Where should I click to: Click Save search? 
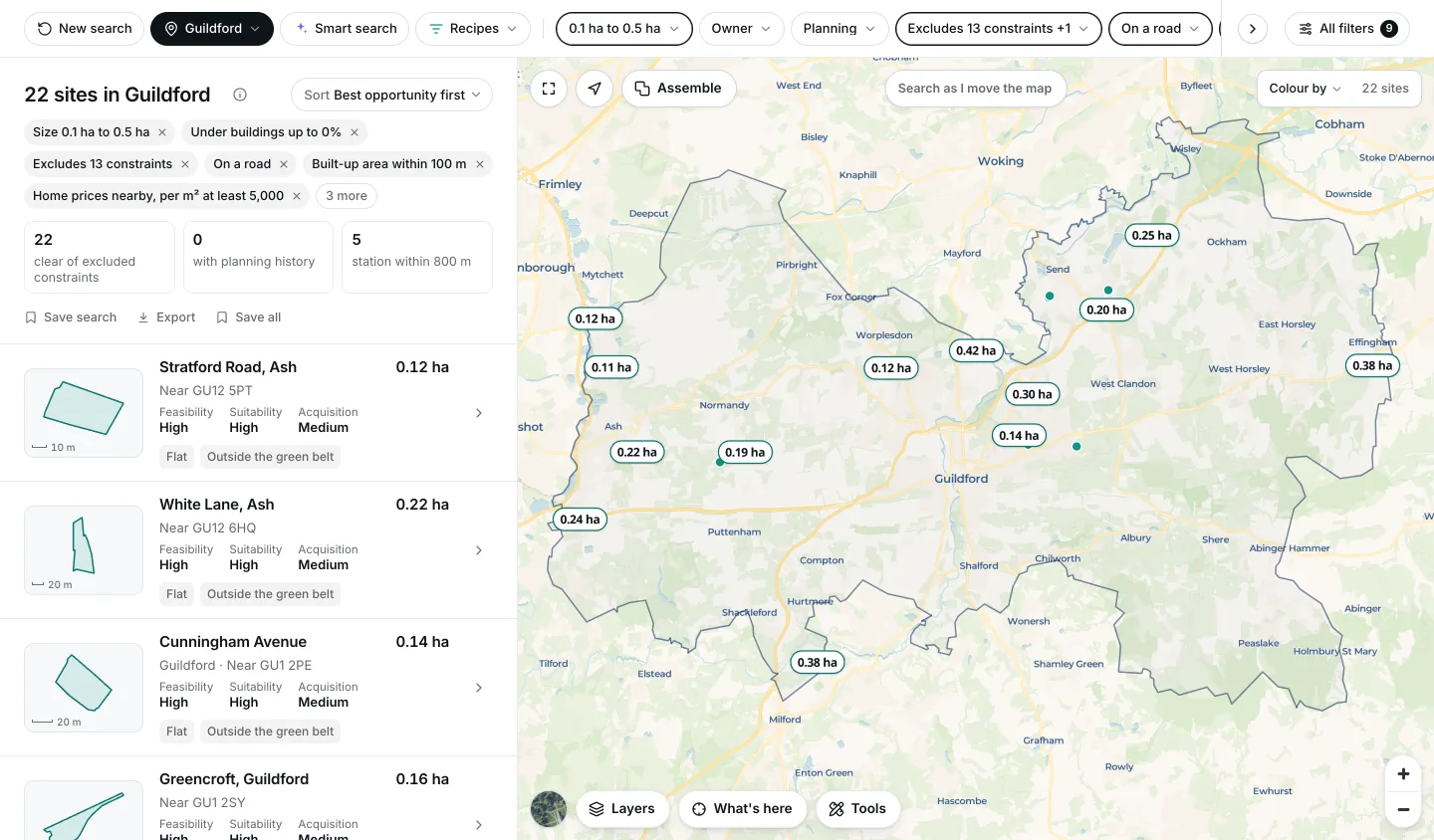(x=71, y=317)
